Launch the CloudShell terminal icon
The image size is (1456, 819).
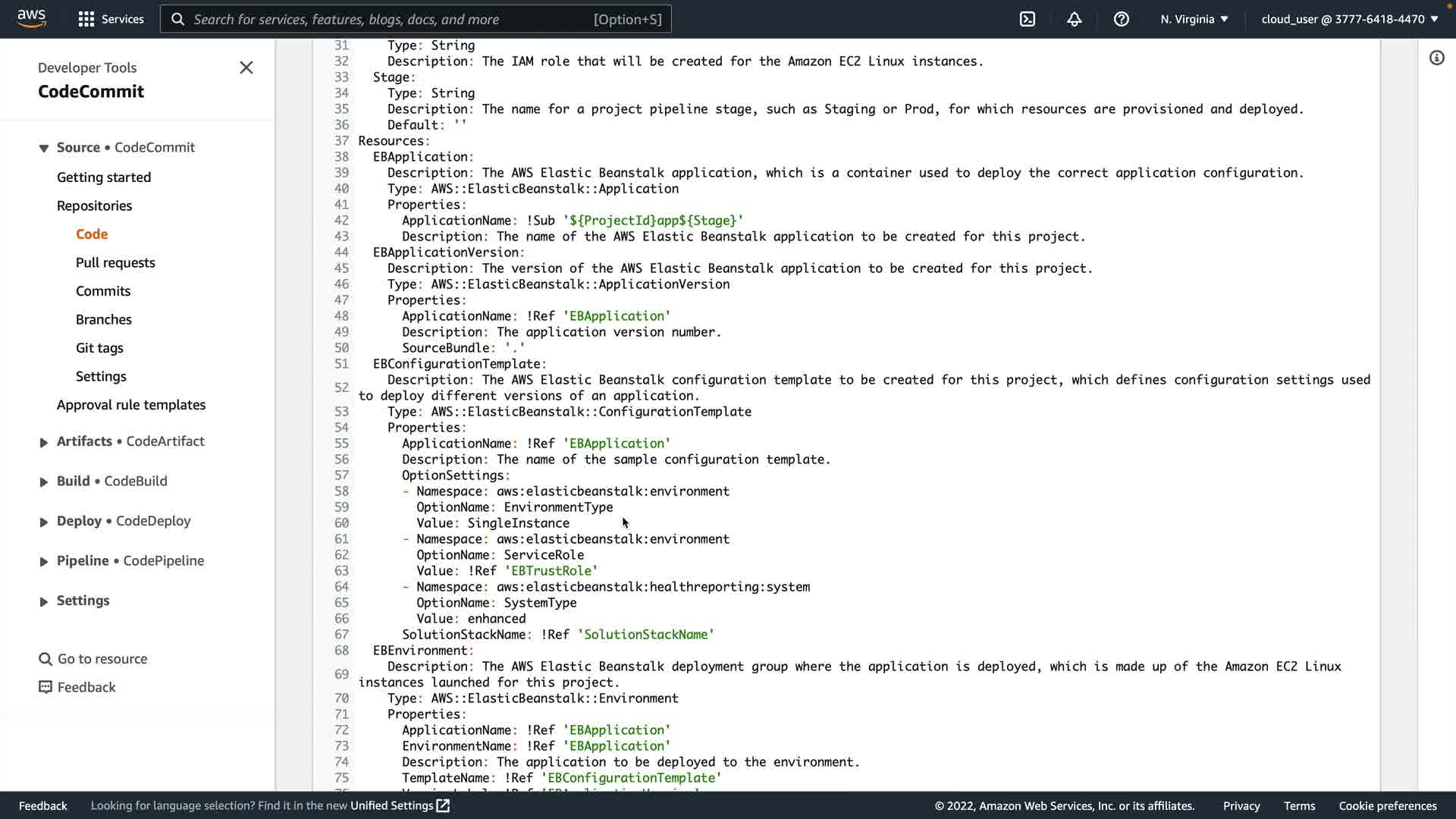point(1027,19)
